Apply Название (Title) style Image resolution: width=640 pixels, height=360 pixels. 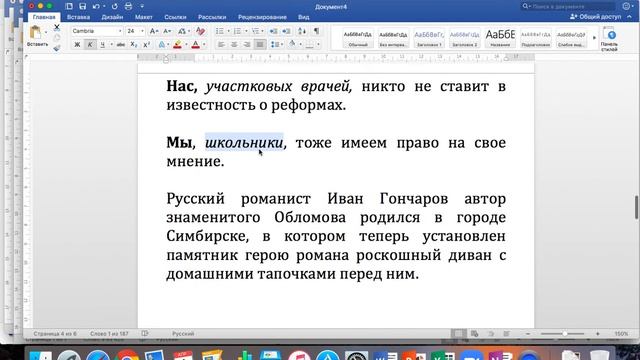(x=500, y=38)
